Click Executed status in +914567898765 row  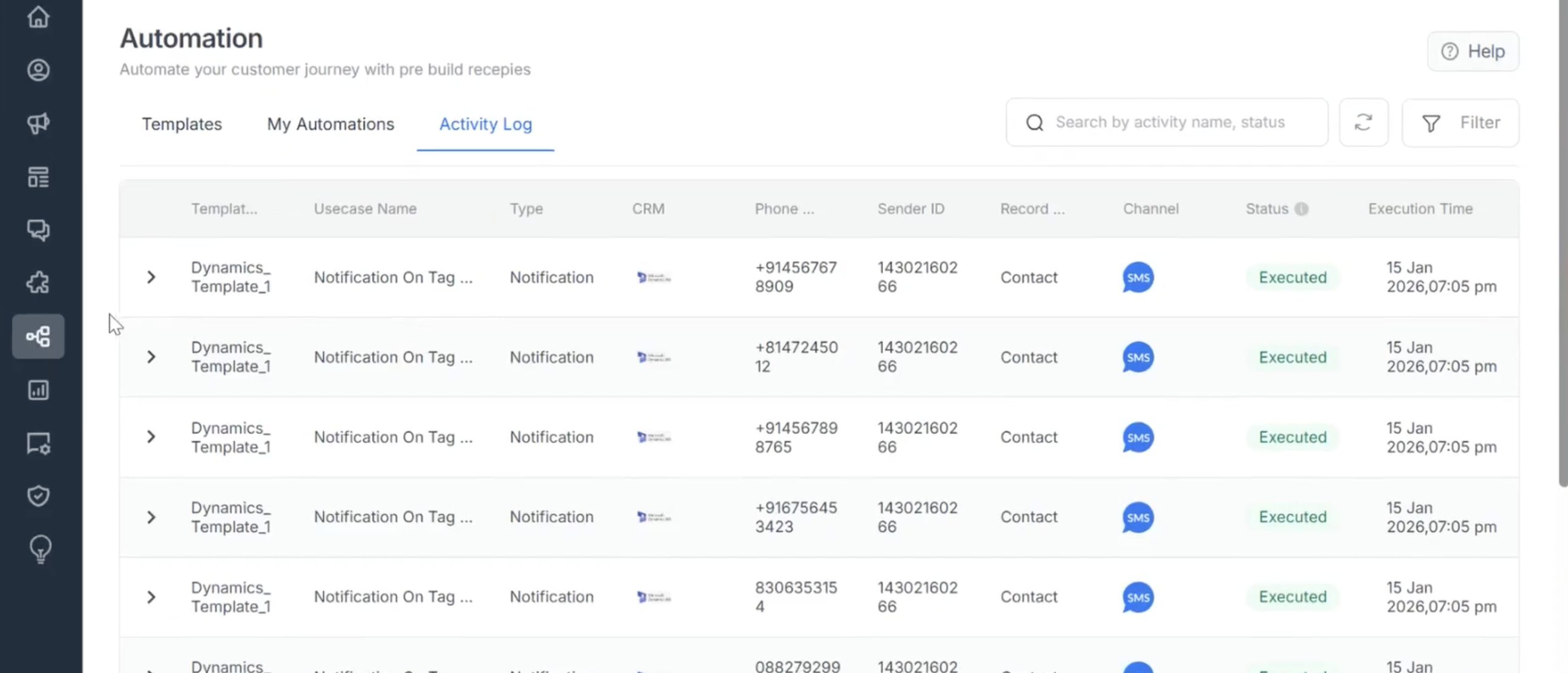point(1292,437)
